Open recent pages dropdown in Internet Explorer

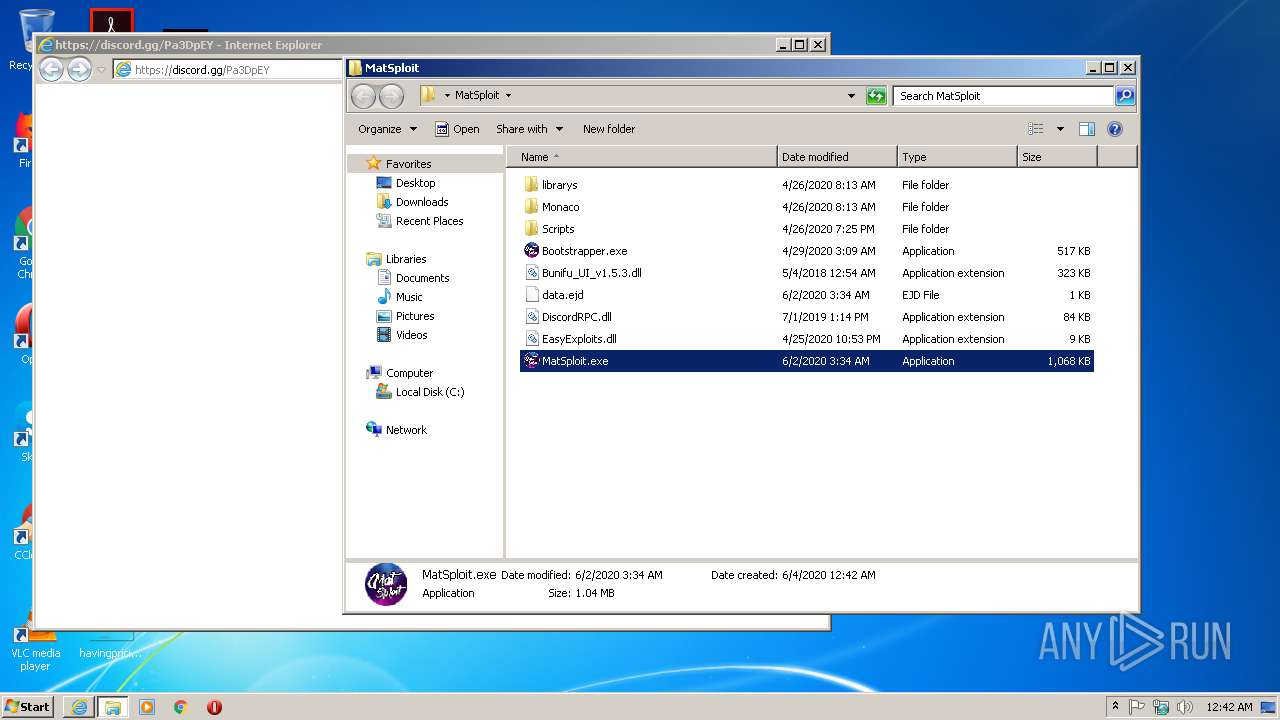[x=101, y=70]
